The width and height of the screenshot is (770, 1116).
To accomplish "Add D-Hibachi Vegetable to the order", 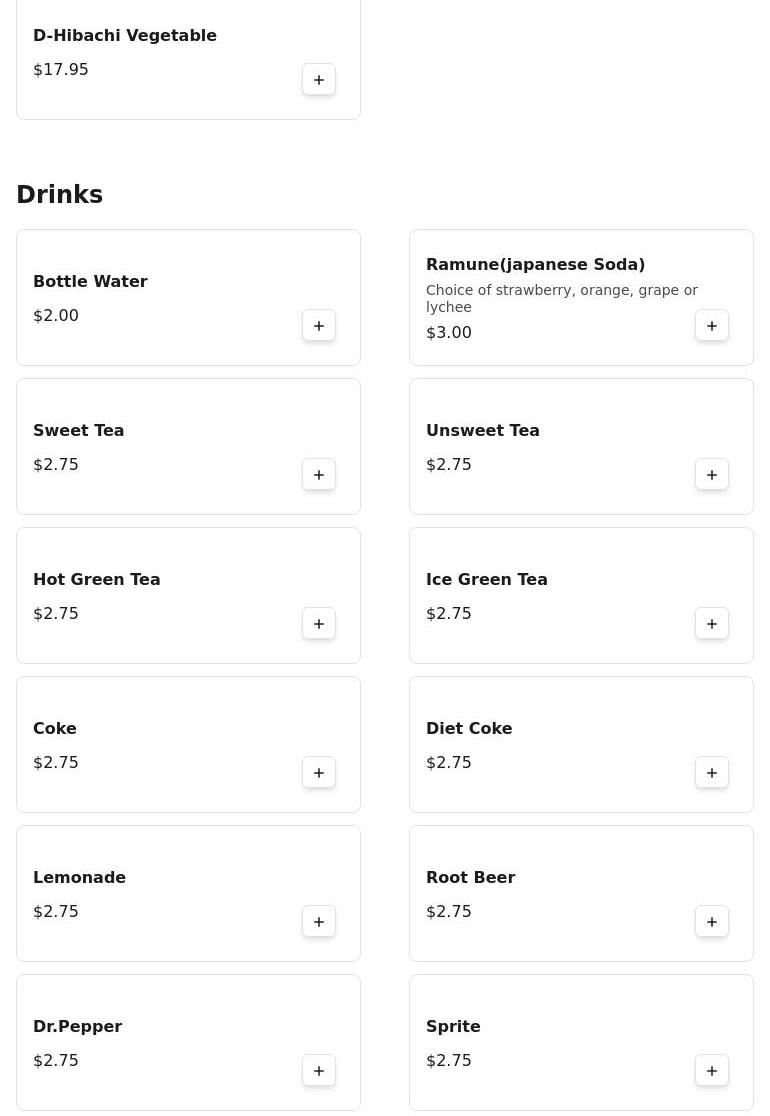I will click(319, 80).
